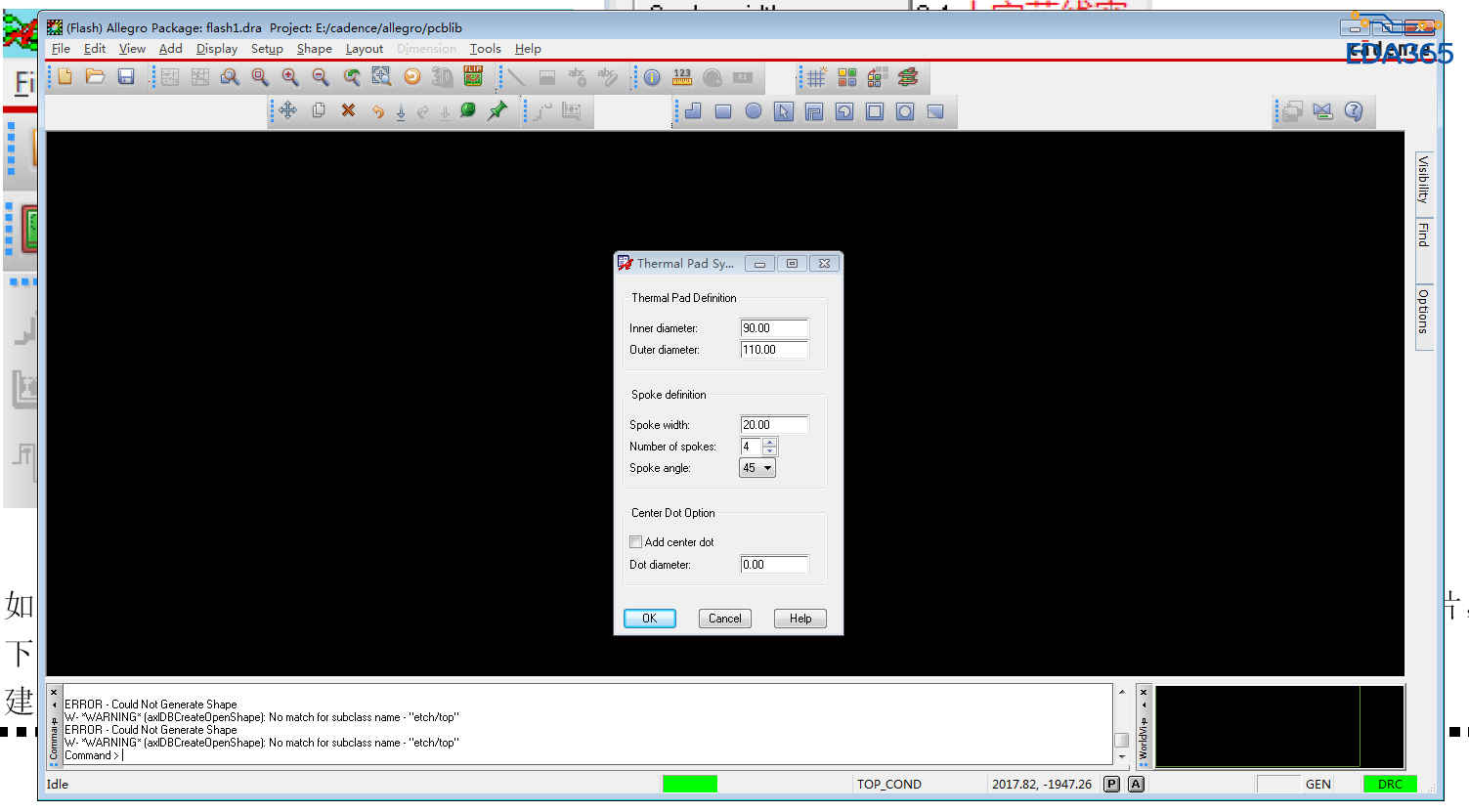Click the green DRC status button
This screenshot has height=812, width=1469.
1390,784
